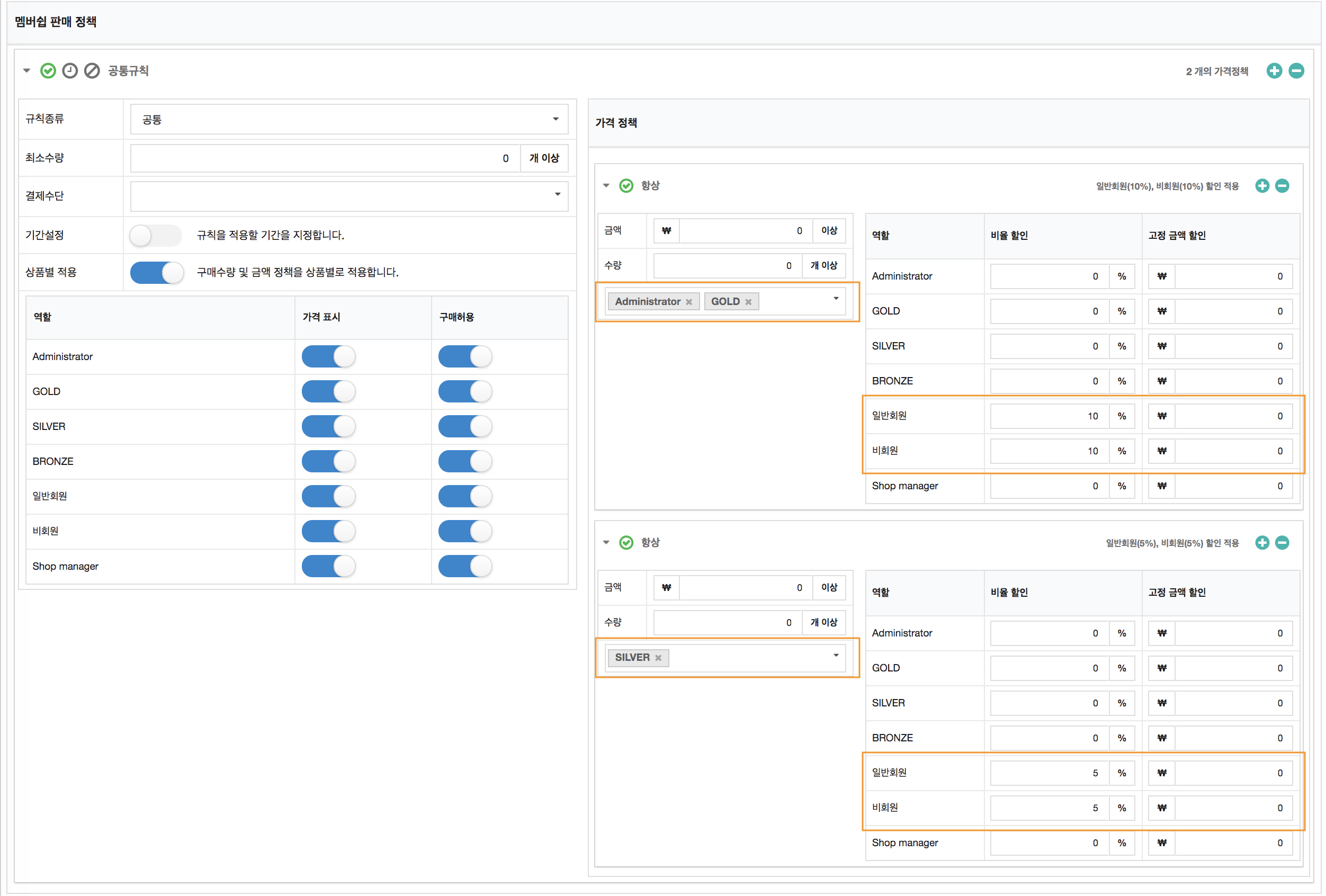The image size is (1326, 896).
Task: Collapse the 공통규칙 rule section
Action: pos(26,71)
